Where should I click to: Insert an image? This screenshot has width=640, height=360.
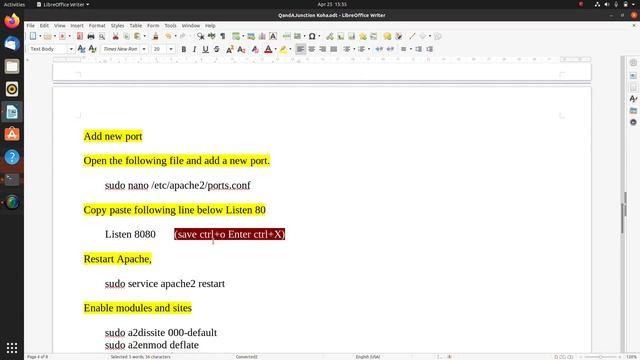(251, 36)
